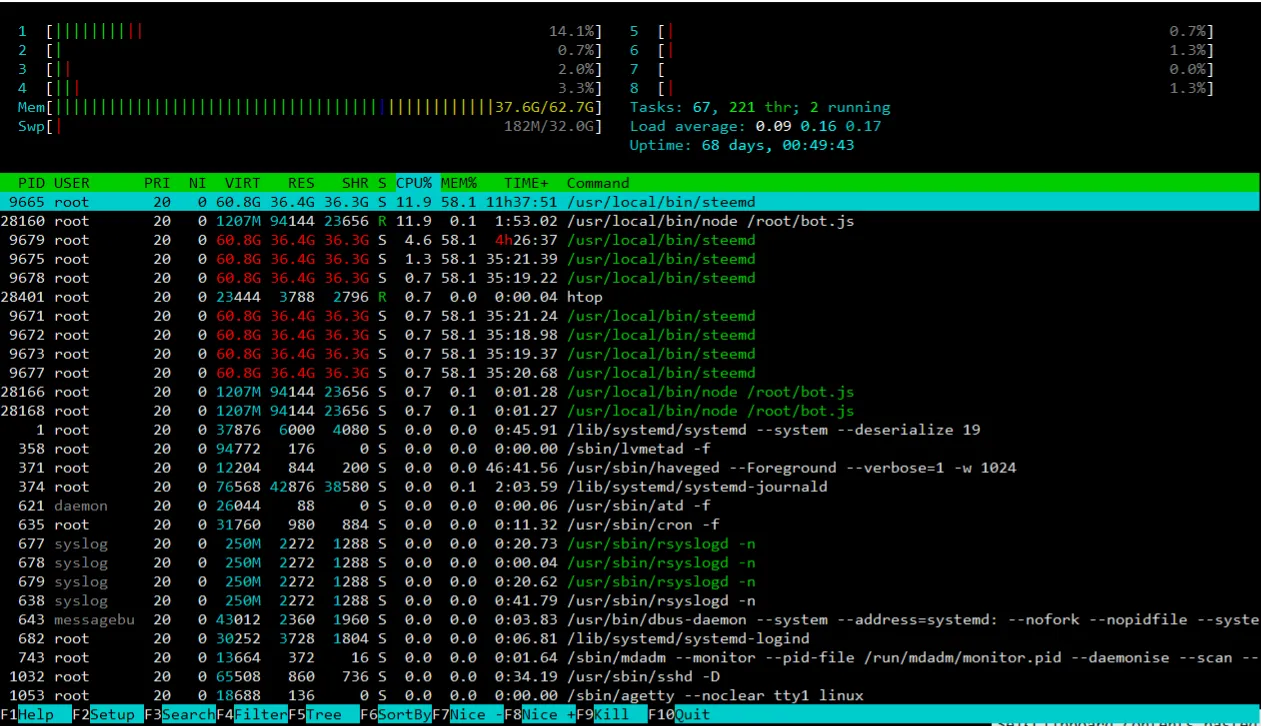
Task: Click CPU 8 meter bar
Action: tap(921, 88)
